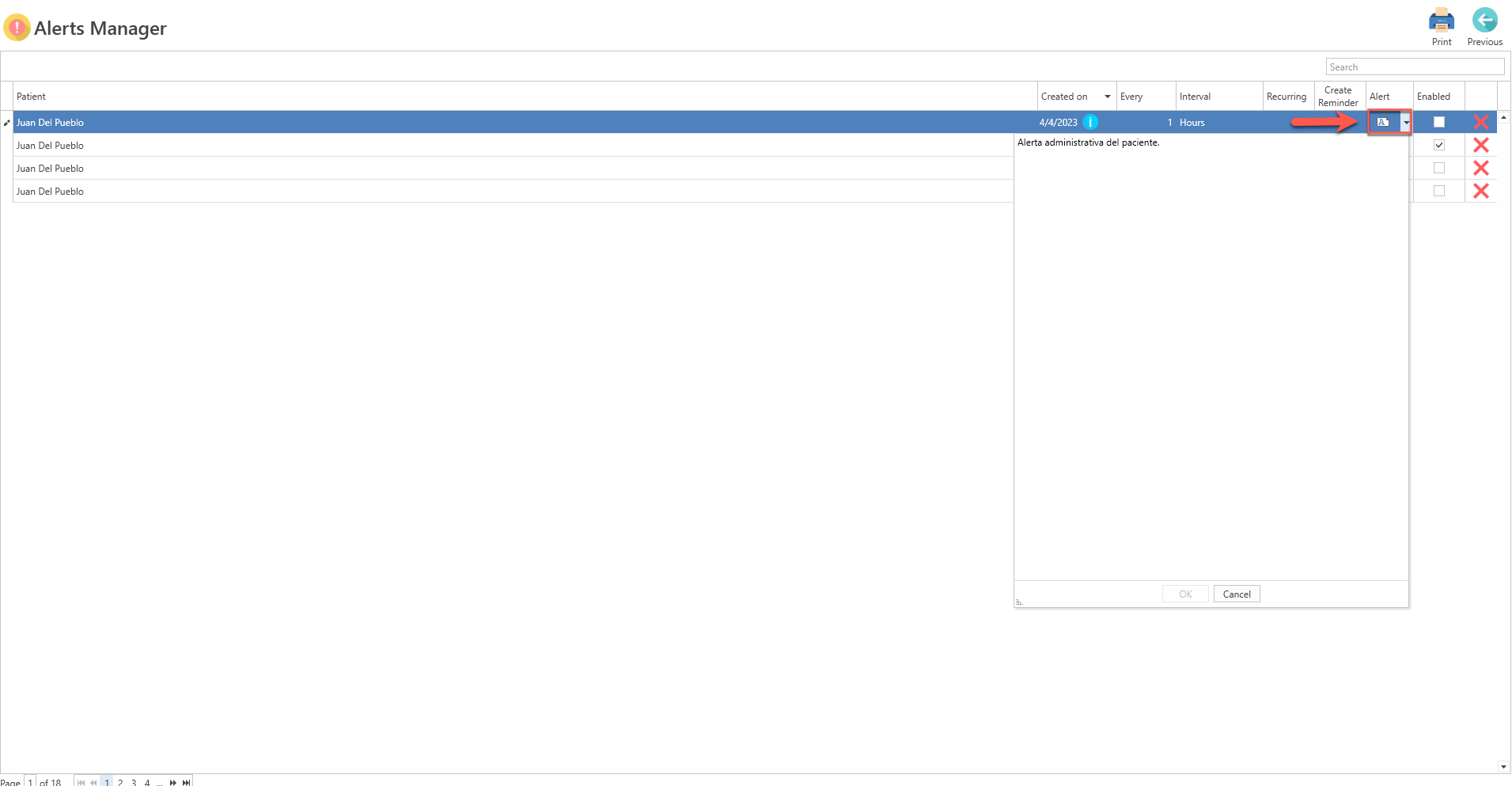This screenshot has width=1512, height=786.
Task: Go to page 2
Action: 120,782
